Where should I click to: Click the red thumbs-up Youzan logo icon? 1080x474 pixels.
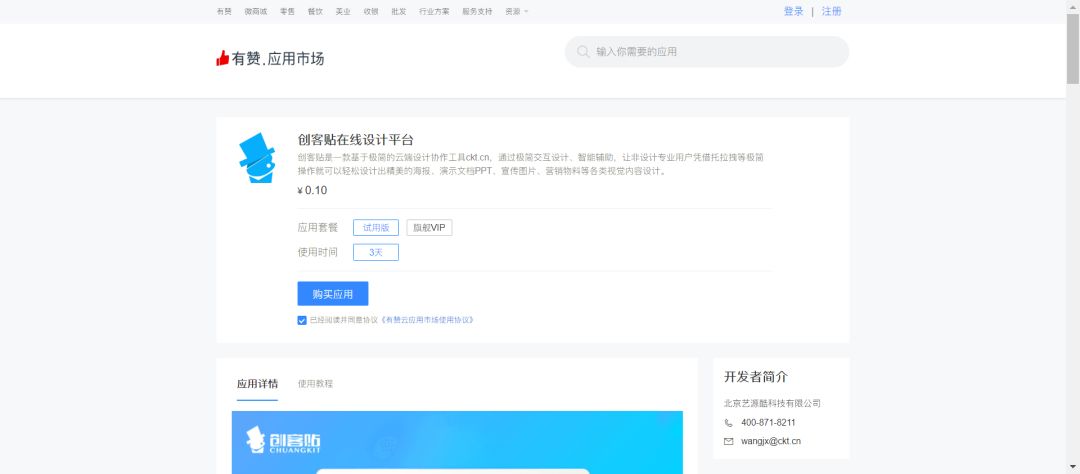point(222,59)
